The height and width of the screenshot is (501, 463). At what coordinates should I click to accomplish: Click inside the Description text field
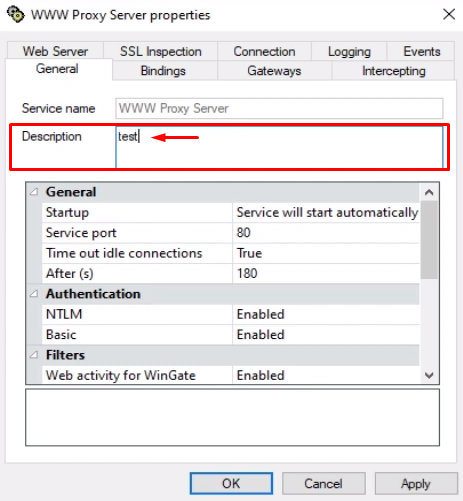(x=279, y=147)
